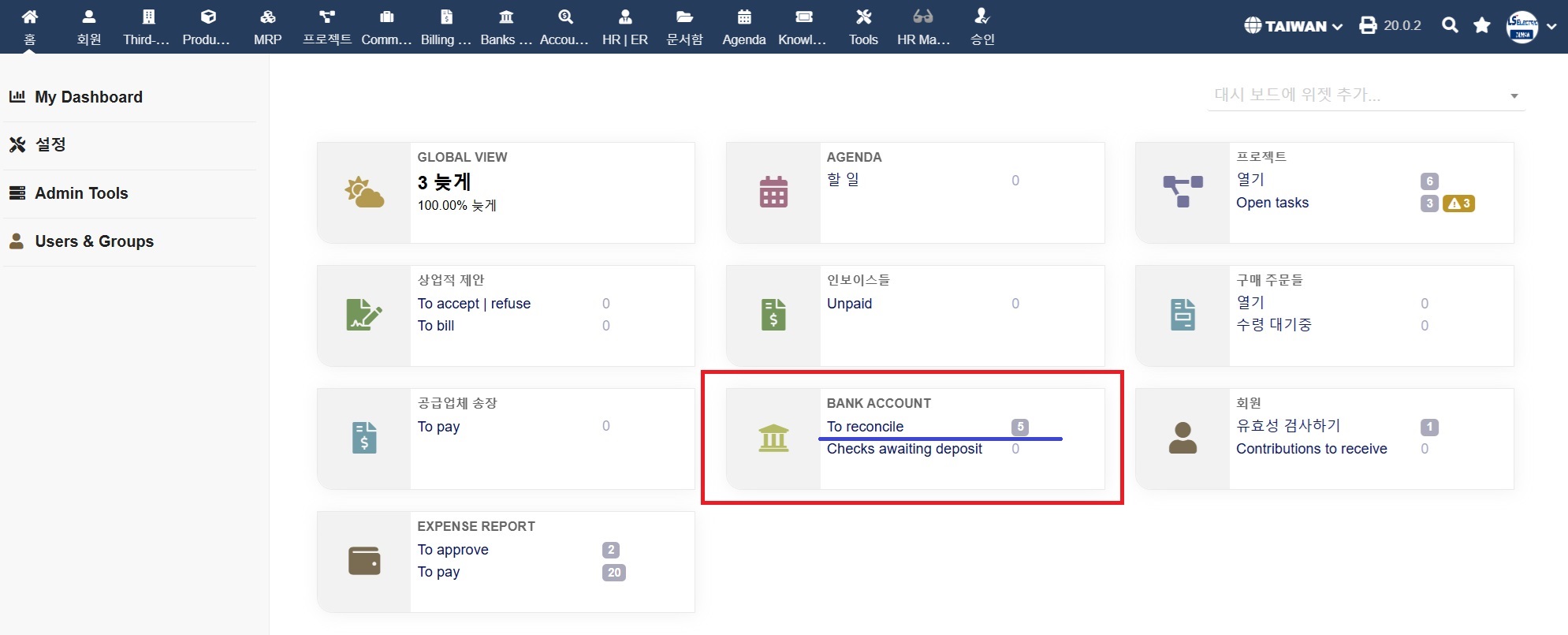1568x635 pixels.
Task: Select My Dashboard in sidebar
Action: (88, 97)
